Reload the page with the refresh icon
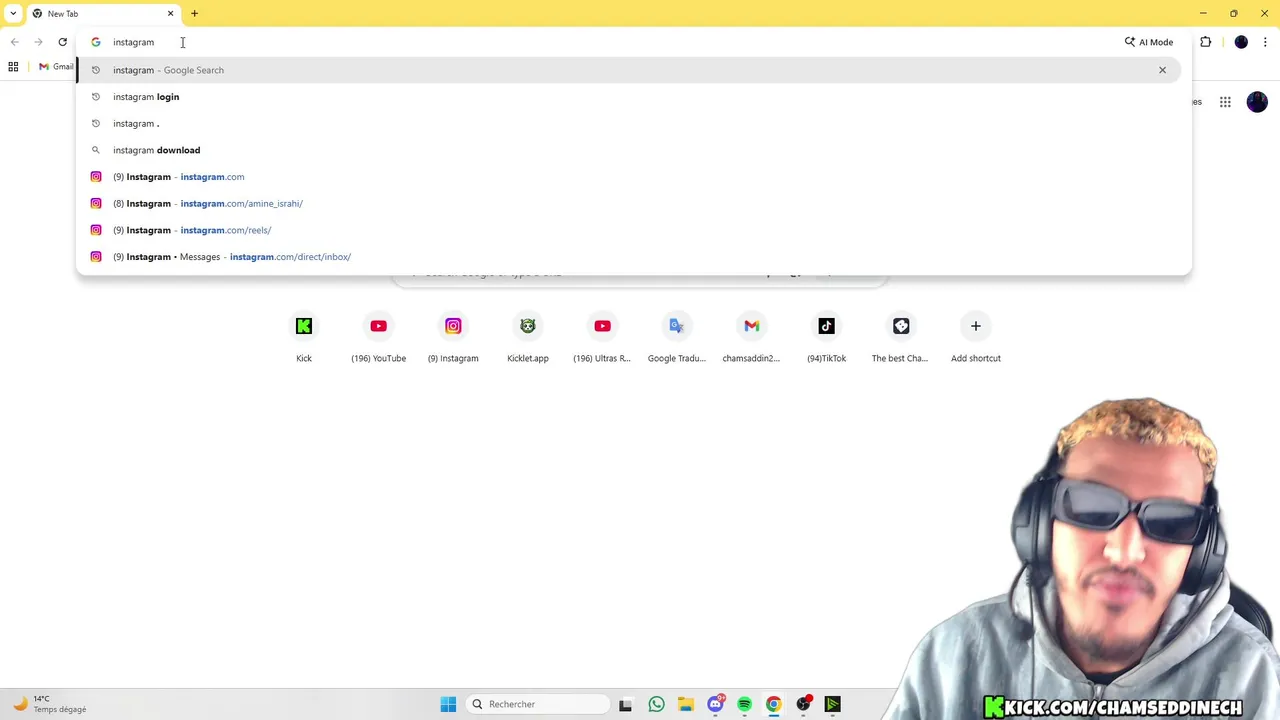 tap(62, 42)
